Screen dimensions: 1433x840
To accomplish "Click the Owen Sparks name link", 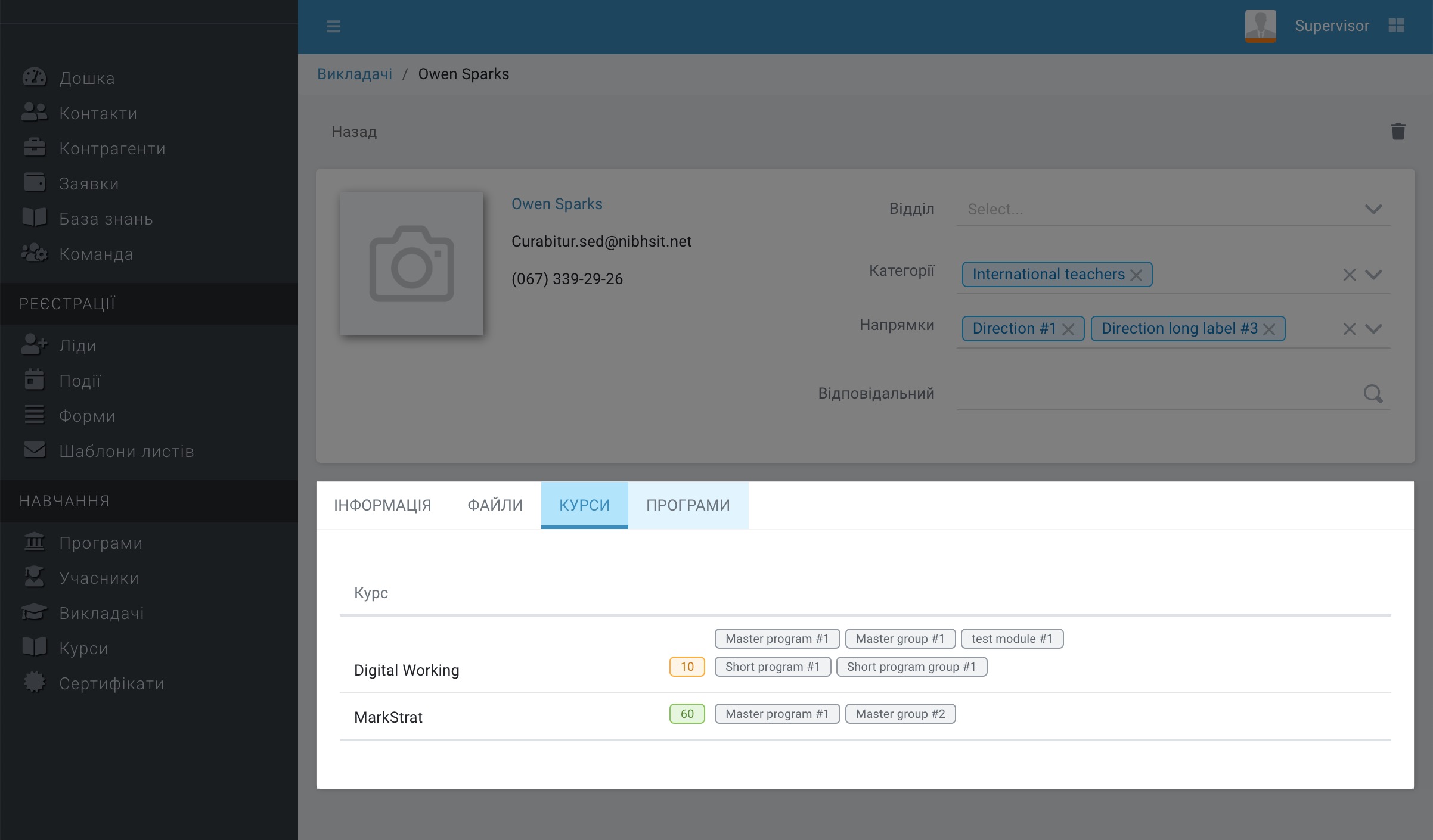I will click(x=557, y=204).
